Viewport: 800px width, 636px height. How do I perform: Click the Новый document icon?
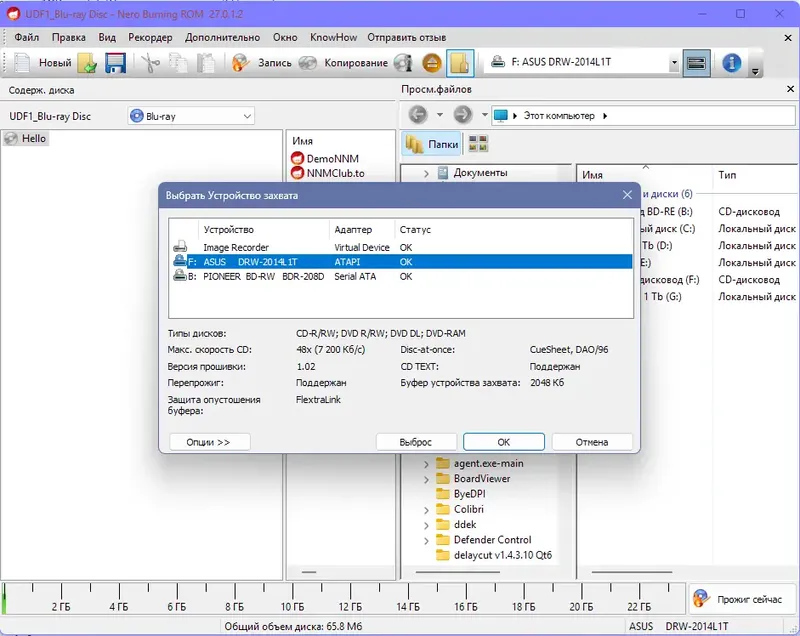click(x=22, y=63)
